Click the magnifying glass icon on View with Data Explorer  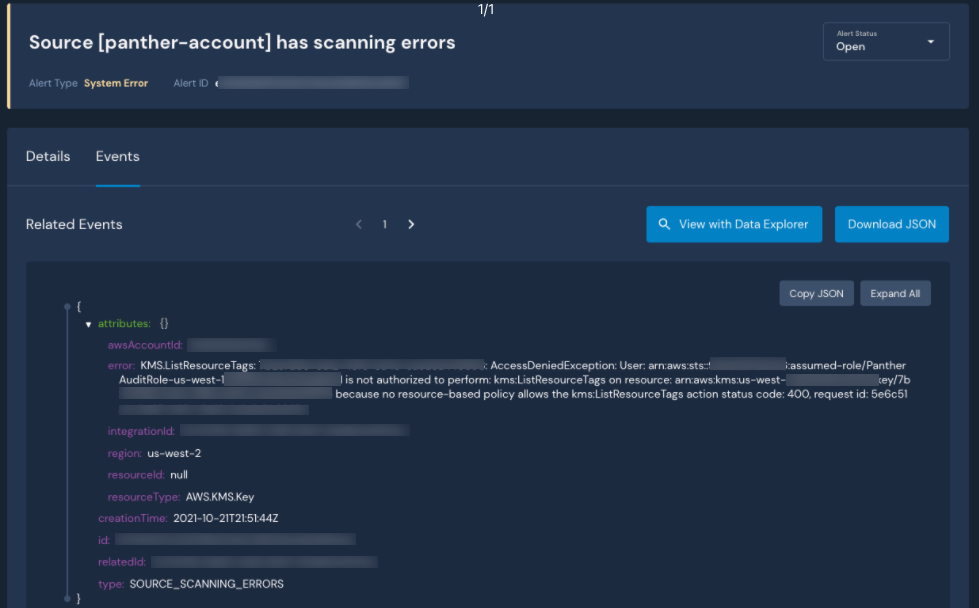tap(664, 224)
